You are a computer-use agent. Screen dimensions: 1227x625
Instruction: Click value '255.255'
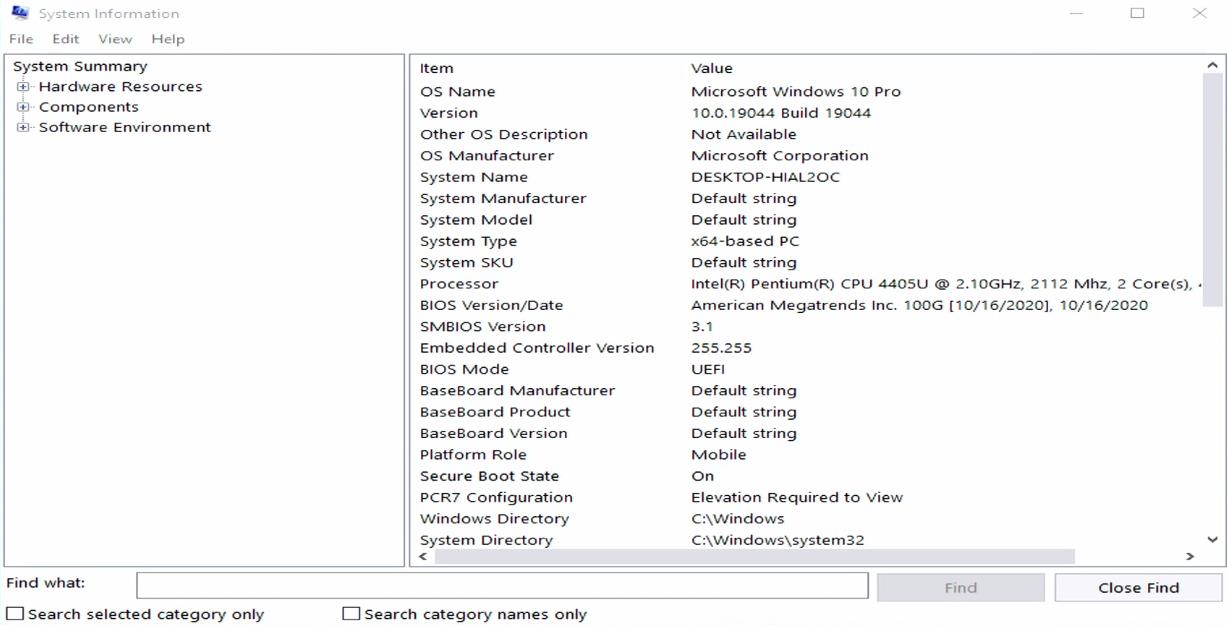[x=721, y=348]
